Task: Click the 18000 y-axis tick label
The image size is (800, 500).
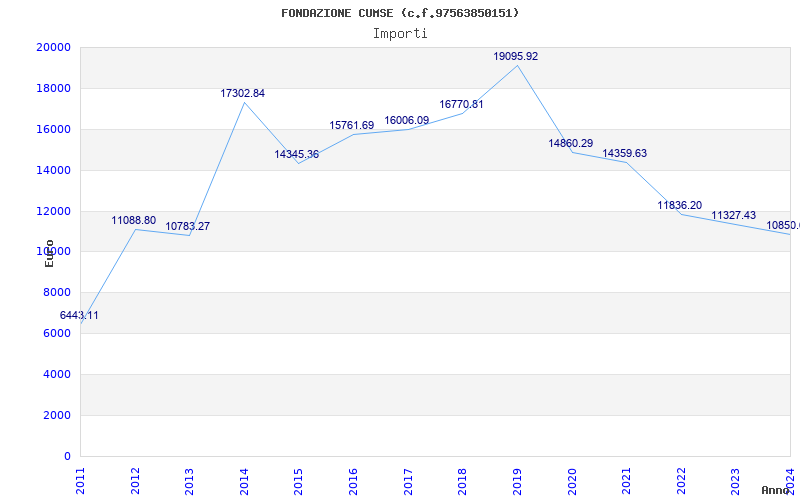Action: click(53, 88)
